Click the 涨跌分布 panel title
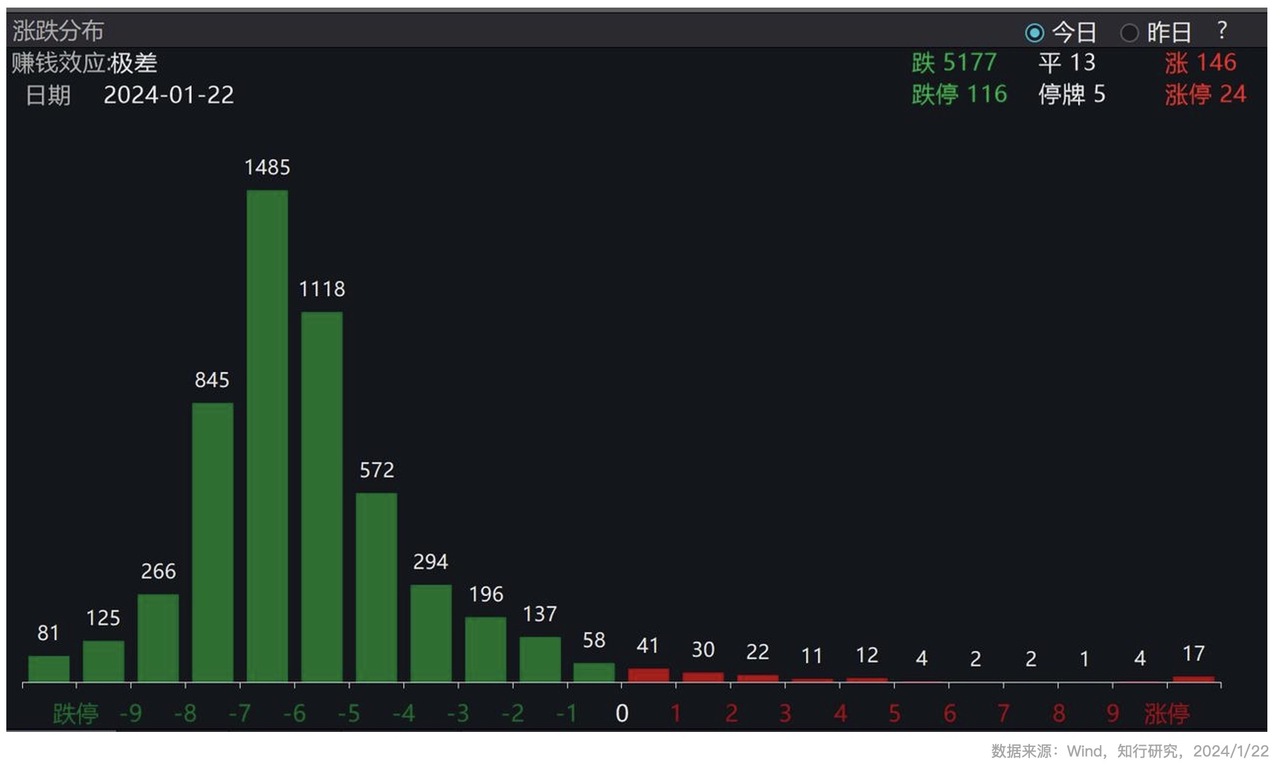Viewport: 1280px width, 766px height. point(58,31)
